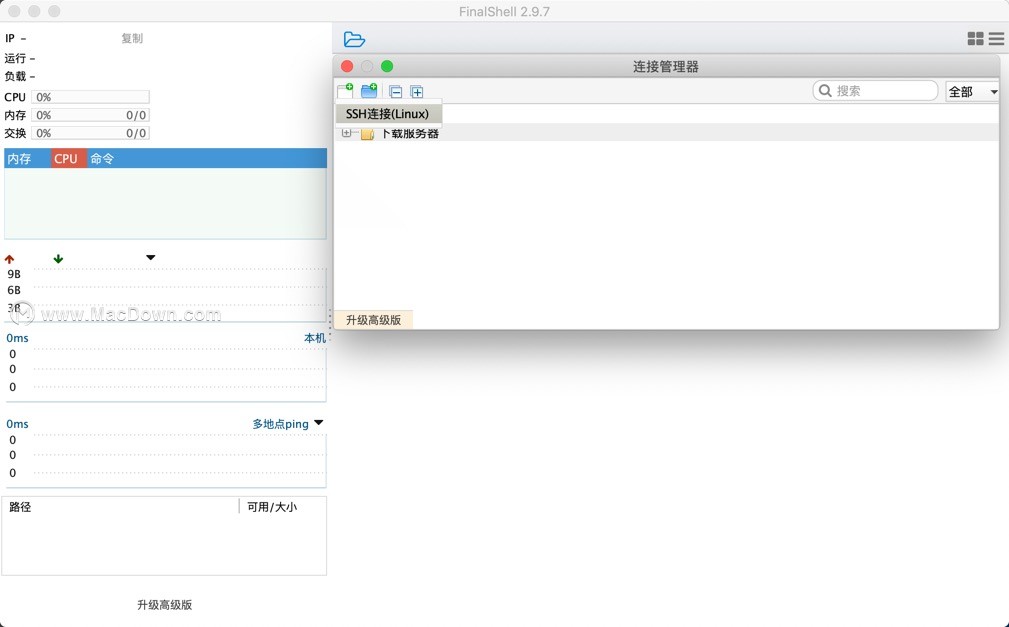Select SSH连接(Linux) from the popup menu

(x=387, y=114)
